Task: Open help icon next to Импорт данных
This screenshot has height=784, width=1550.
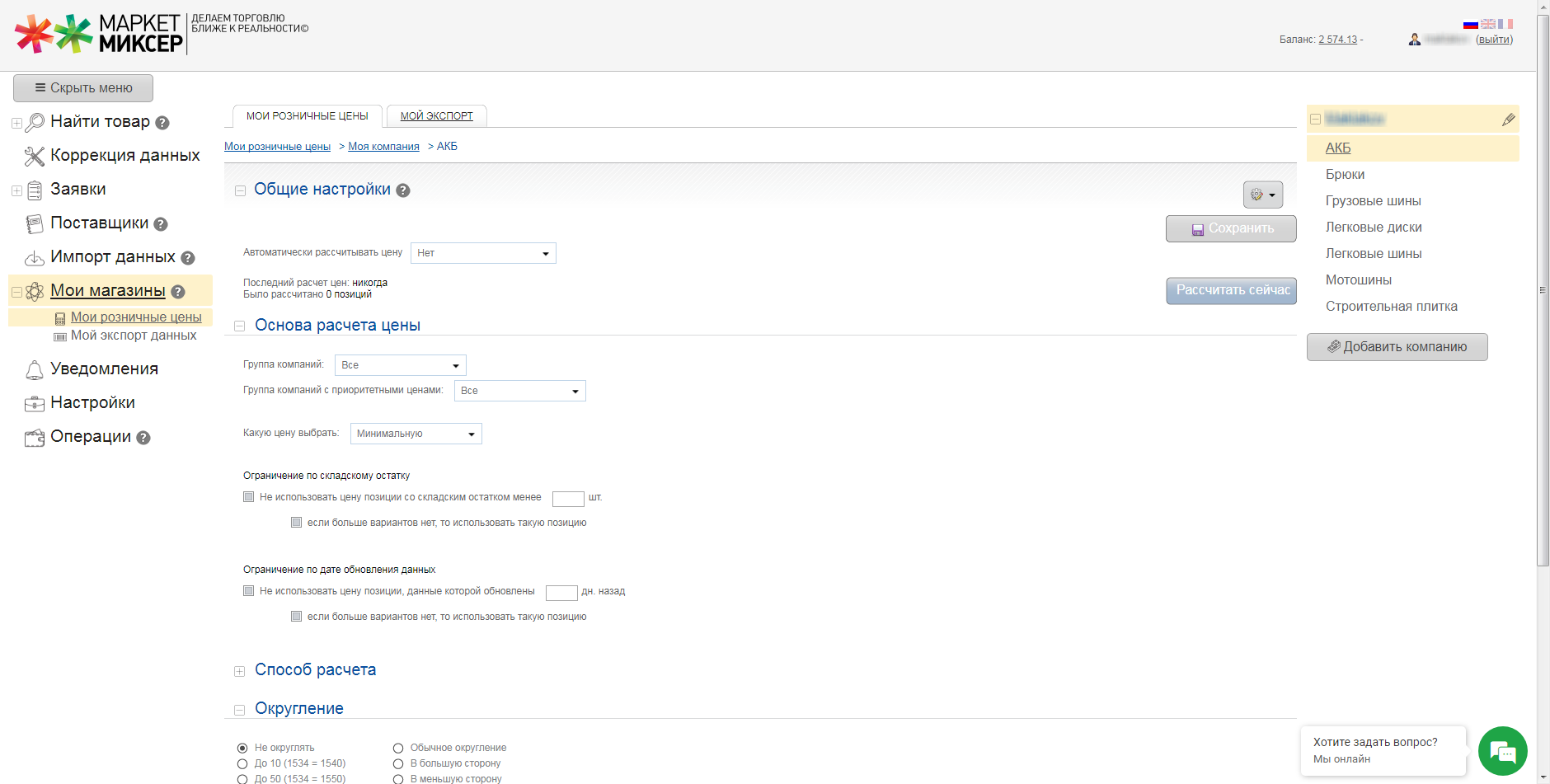Action: click(188, 258)
